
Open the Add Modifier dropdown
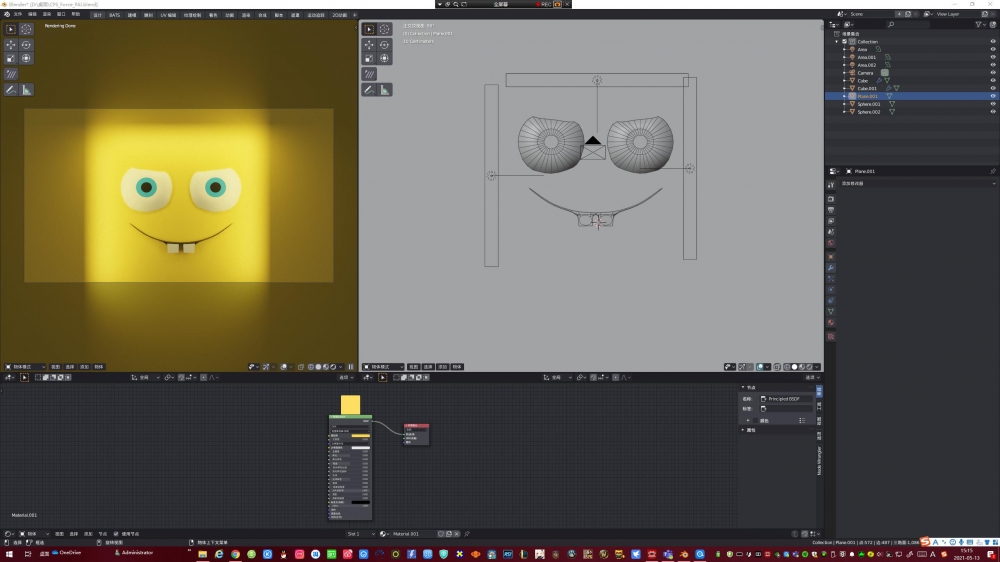[917, 184]
